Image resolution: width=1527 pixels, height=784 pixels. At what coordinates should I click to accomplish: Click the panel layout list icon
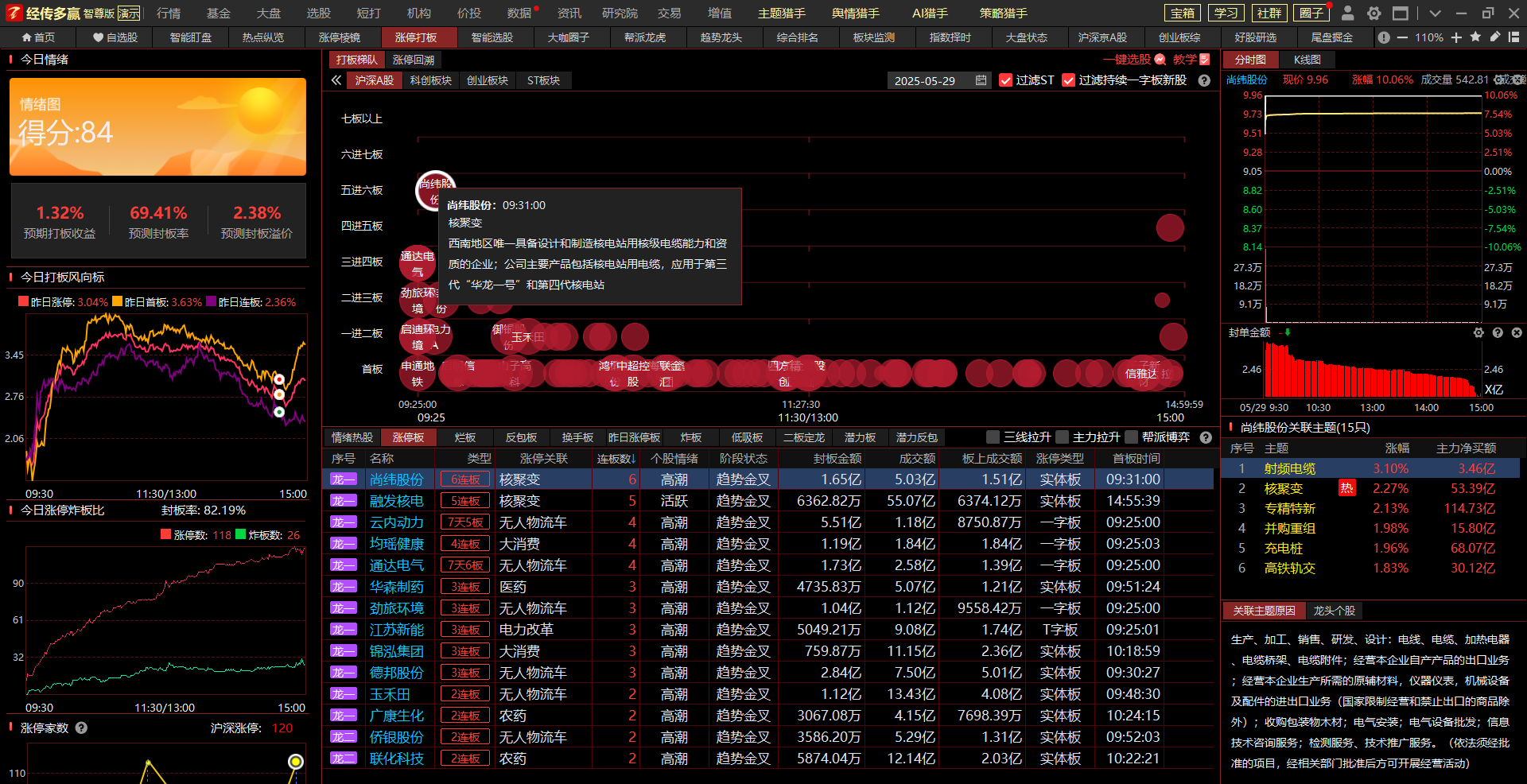(x=1514, y=37)
